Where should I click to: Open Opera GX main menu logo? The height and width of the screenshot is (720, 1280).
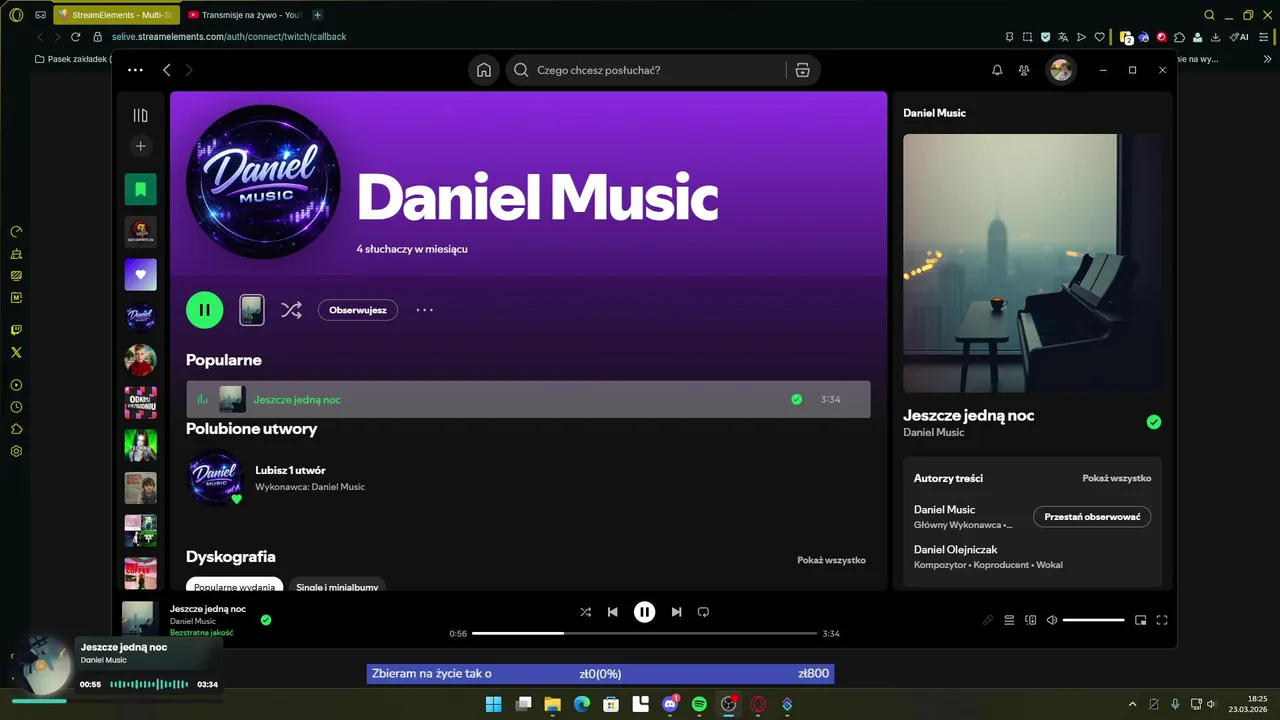tap(16, 15)
